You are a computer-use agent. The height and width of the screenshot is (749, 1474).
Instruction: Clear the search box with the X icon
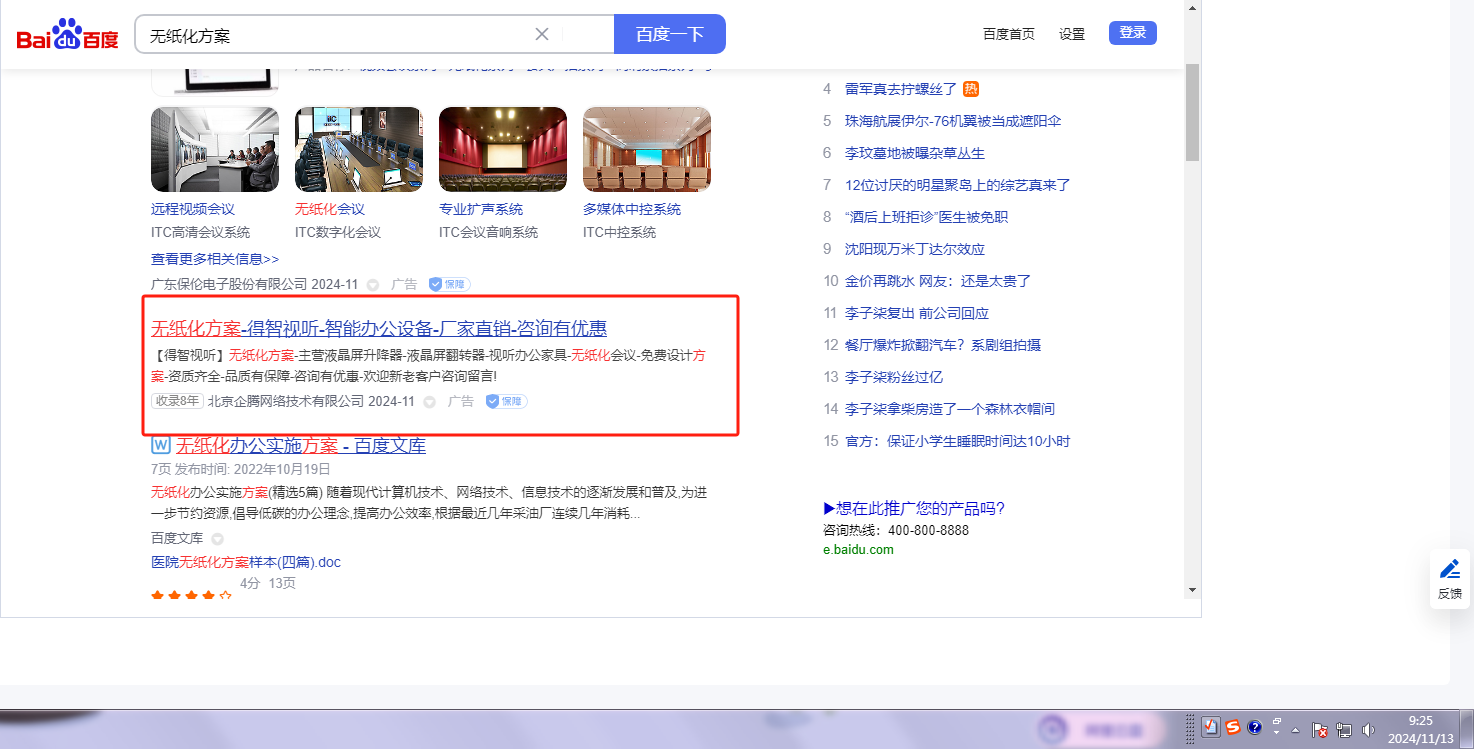pos(542,34)
